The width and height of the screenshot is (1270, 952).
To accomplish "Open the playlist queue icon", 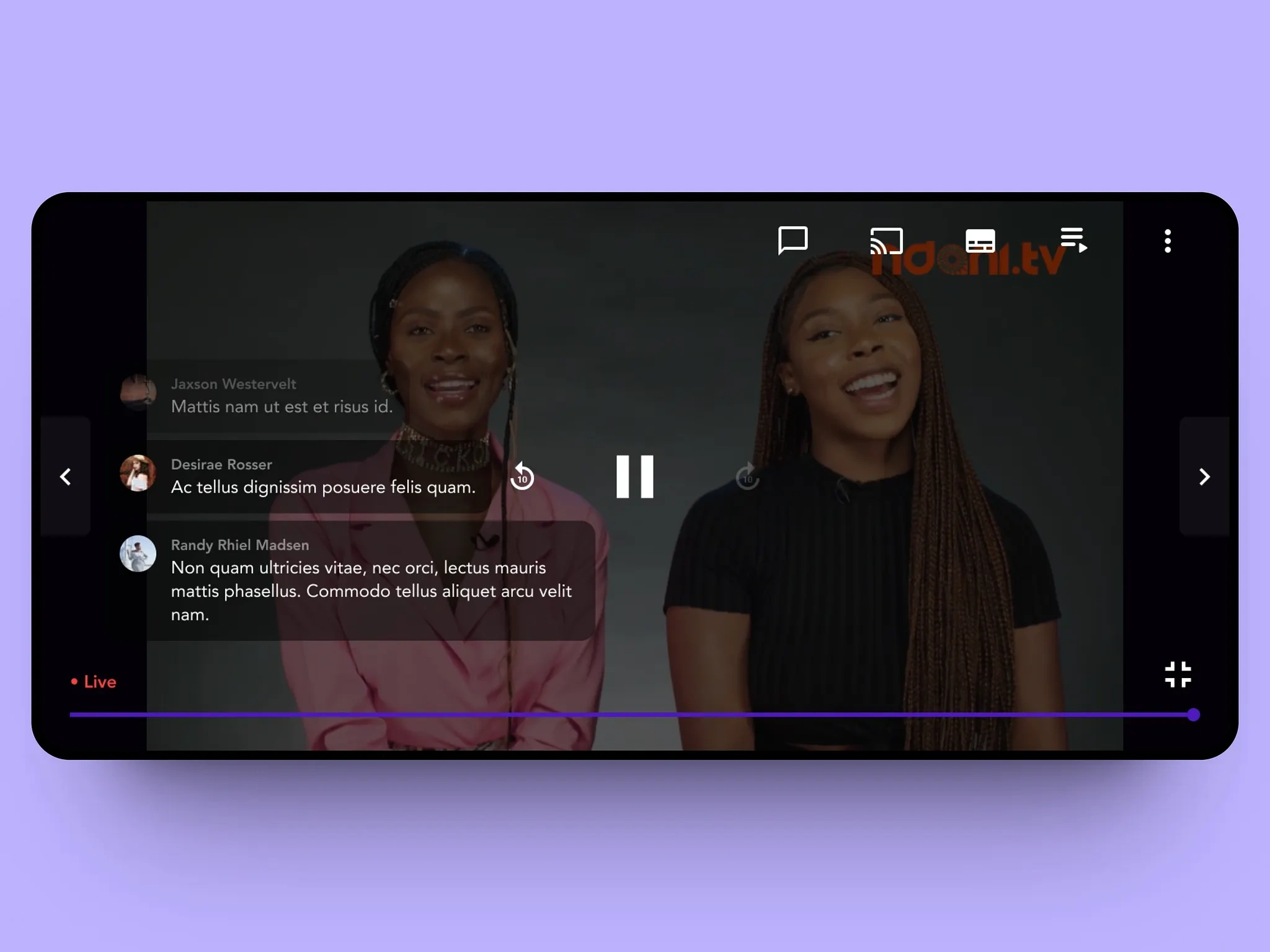I will click(1073, 240).
